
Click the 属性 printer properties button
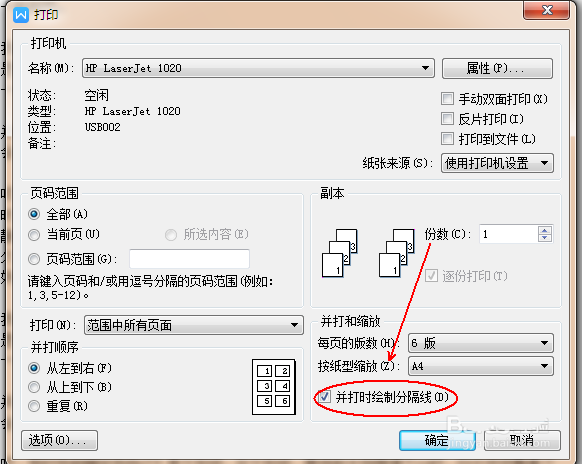pos(497,68)
